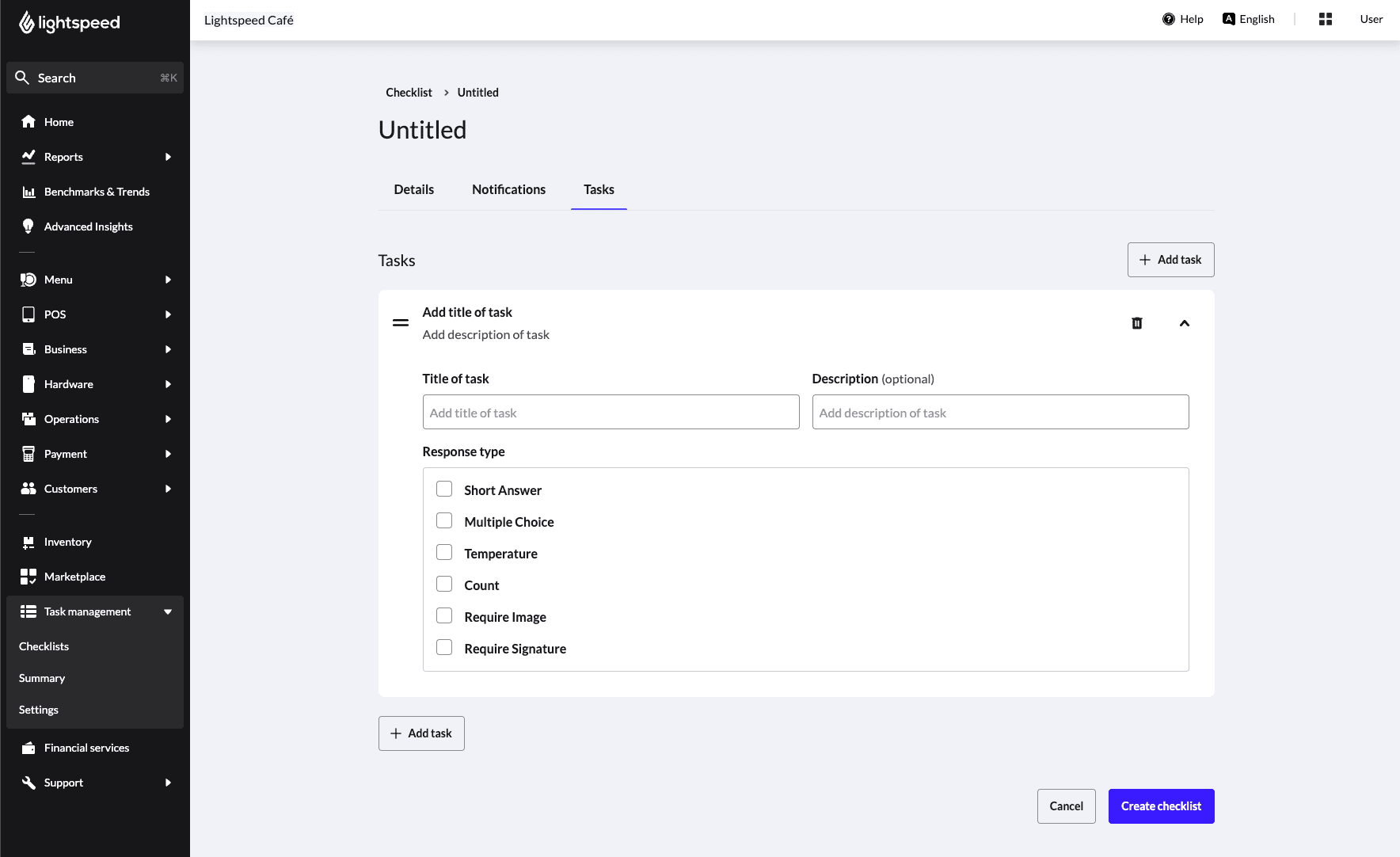
Task: Collapse the Task management menu arrow
Action: 168,611
